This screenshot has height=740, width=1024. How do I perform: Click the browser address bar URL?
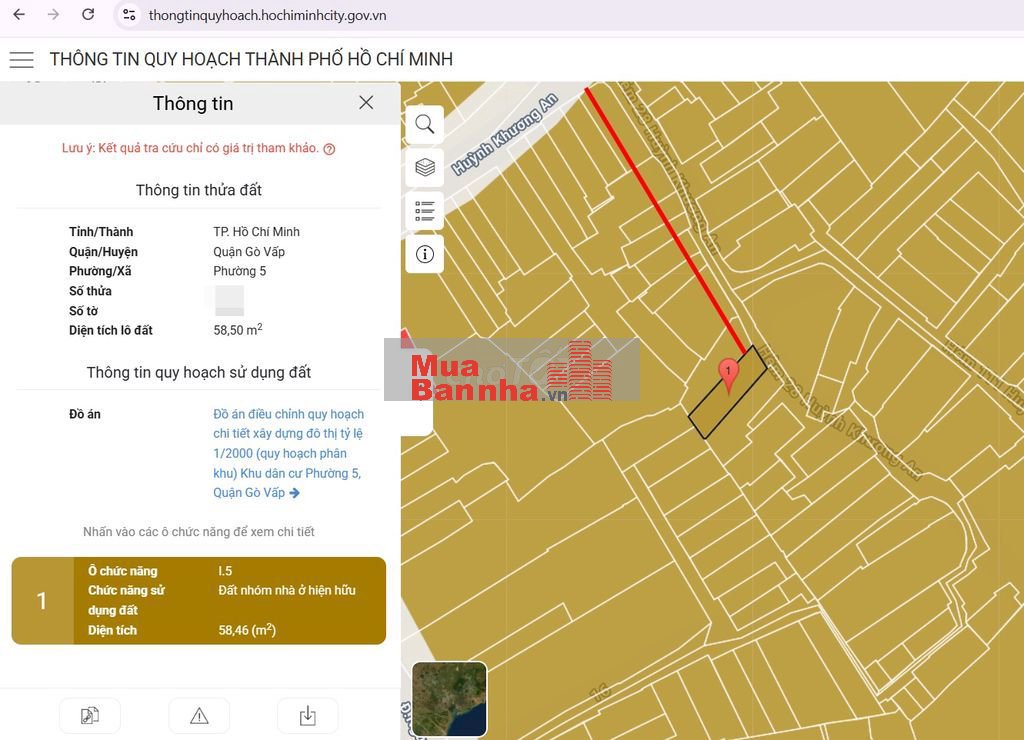point(267,15)
